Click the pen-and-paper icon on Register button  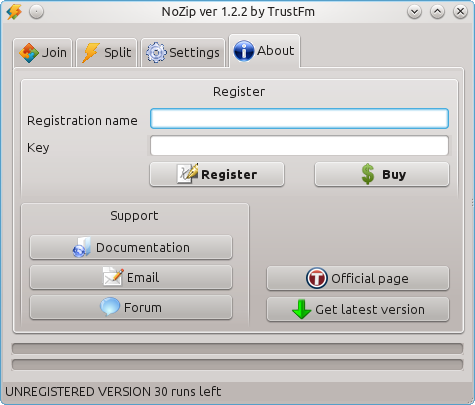pyautogui.click(x=188, y=173)
